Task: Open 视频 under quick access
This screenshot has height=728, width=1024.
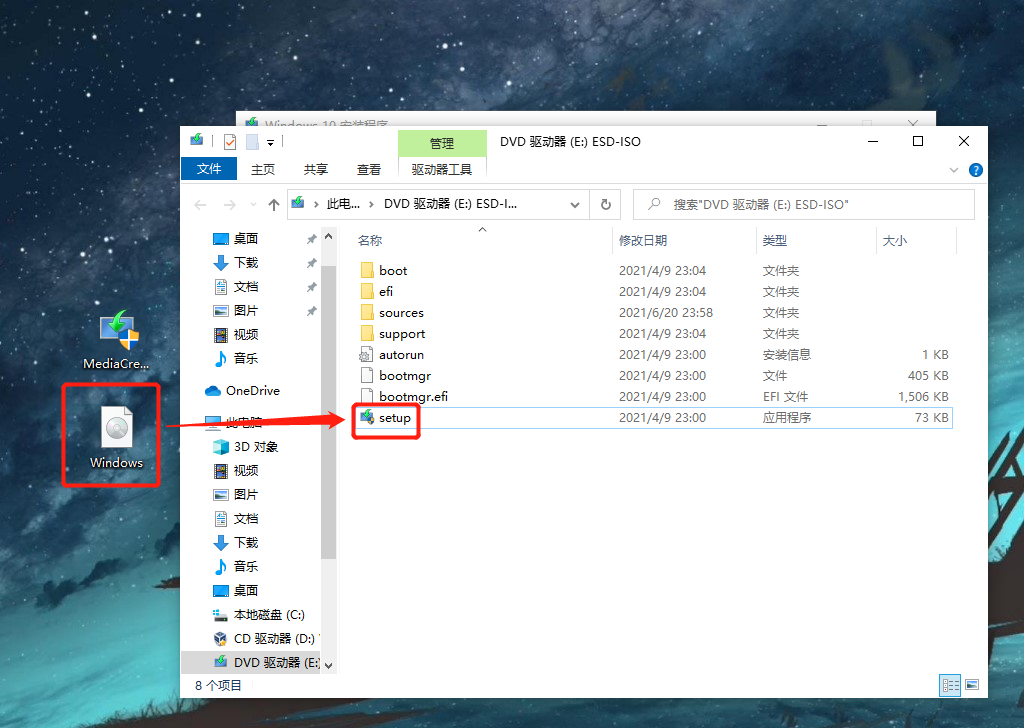Action: tap(236, 334)
